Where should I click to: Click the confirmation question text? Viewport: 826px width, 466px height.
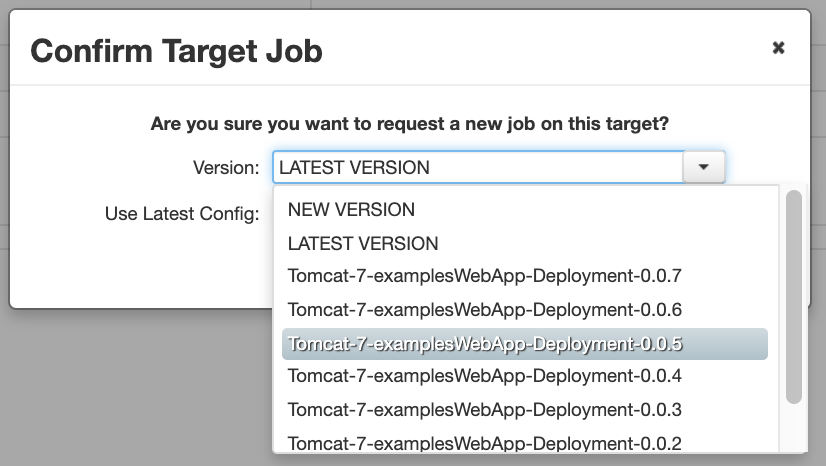click(410, 124)
